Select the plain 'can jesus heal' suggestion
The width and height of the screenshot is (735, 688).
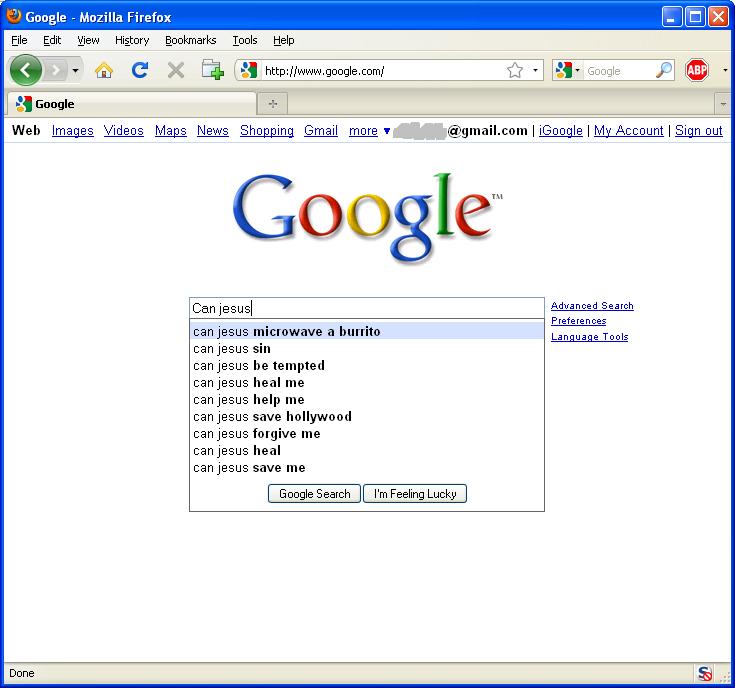(x=367, y=450)
